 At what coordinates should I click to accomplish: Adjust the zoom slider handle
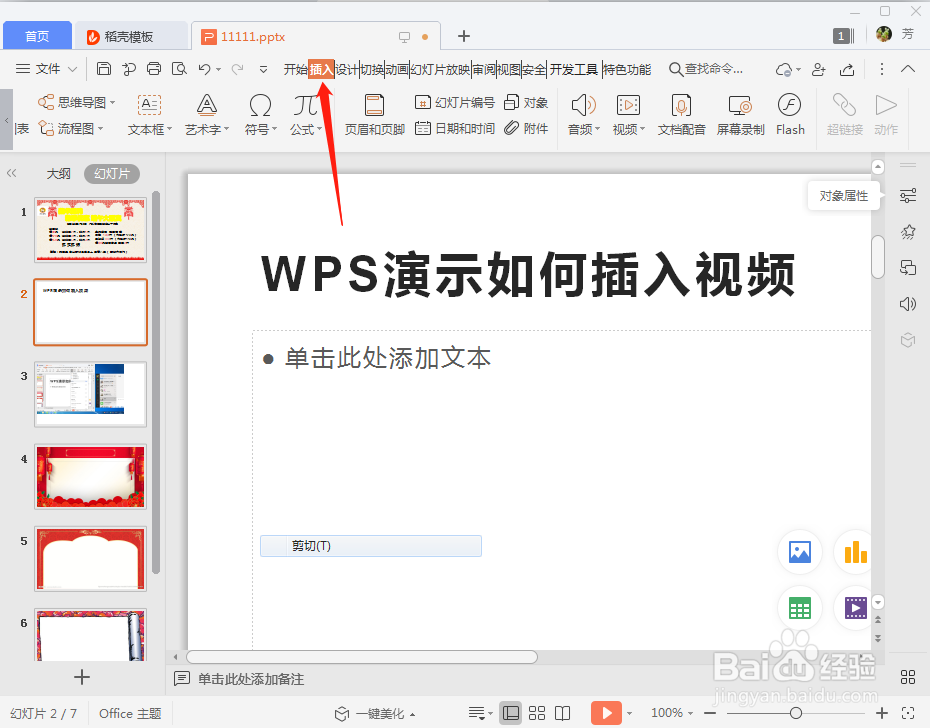tap(796, 713)
